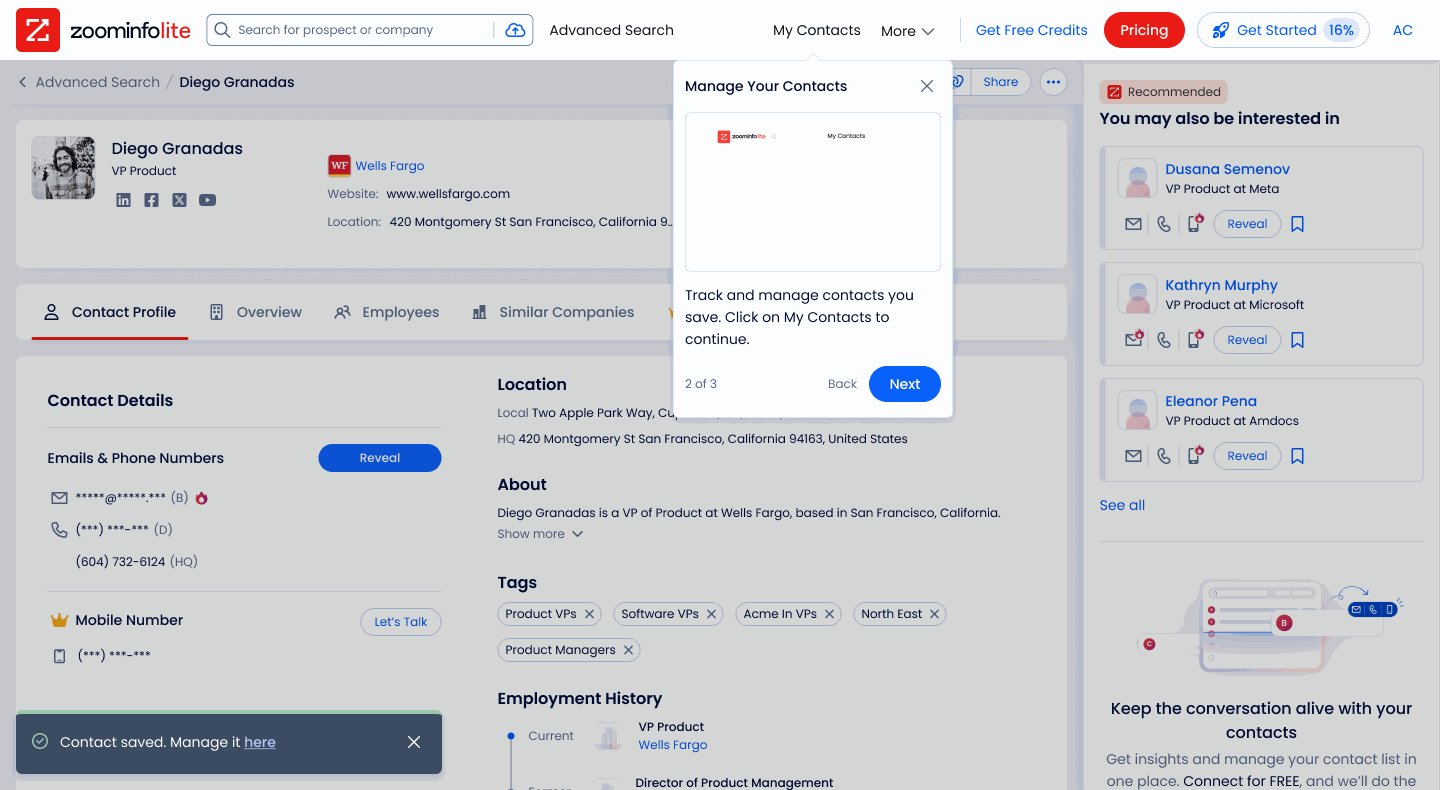Viewport: 1440px width, 790px height.
Task: Click Back in the contacts tour popup
Action: (x=842, y=384)
